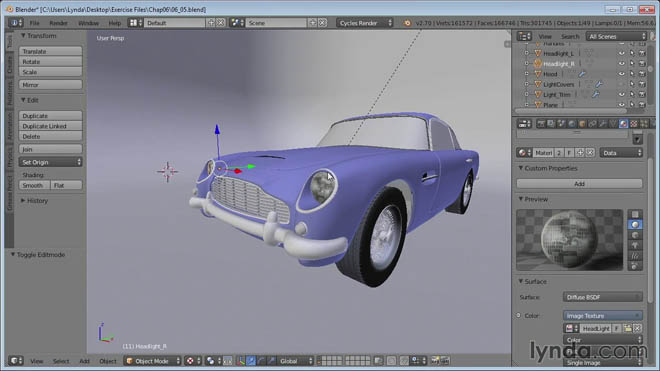This screenshot has height=371, width=660.
Task: Open the Help menu
Action: coord(114,23)
